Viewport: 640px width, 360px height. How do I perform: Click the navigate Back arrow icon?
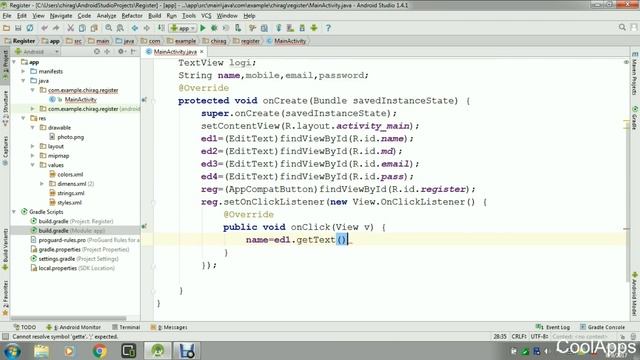point(135,28)
